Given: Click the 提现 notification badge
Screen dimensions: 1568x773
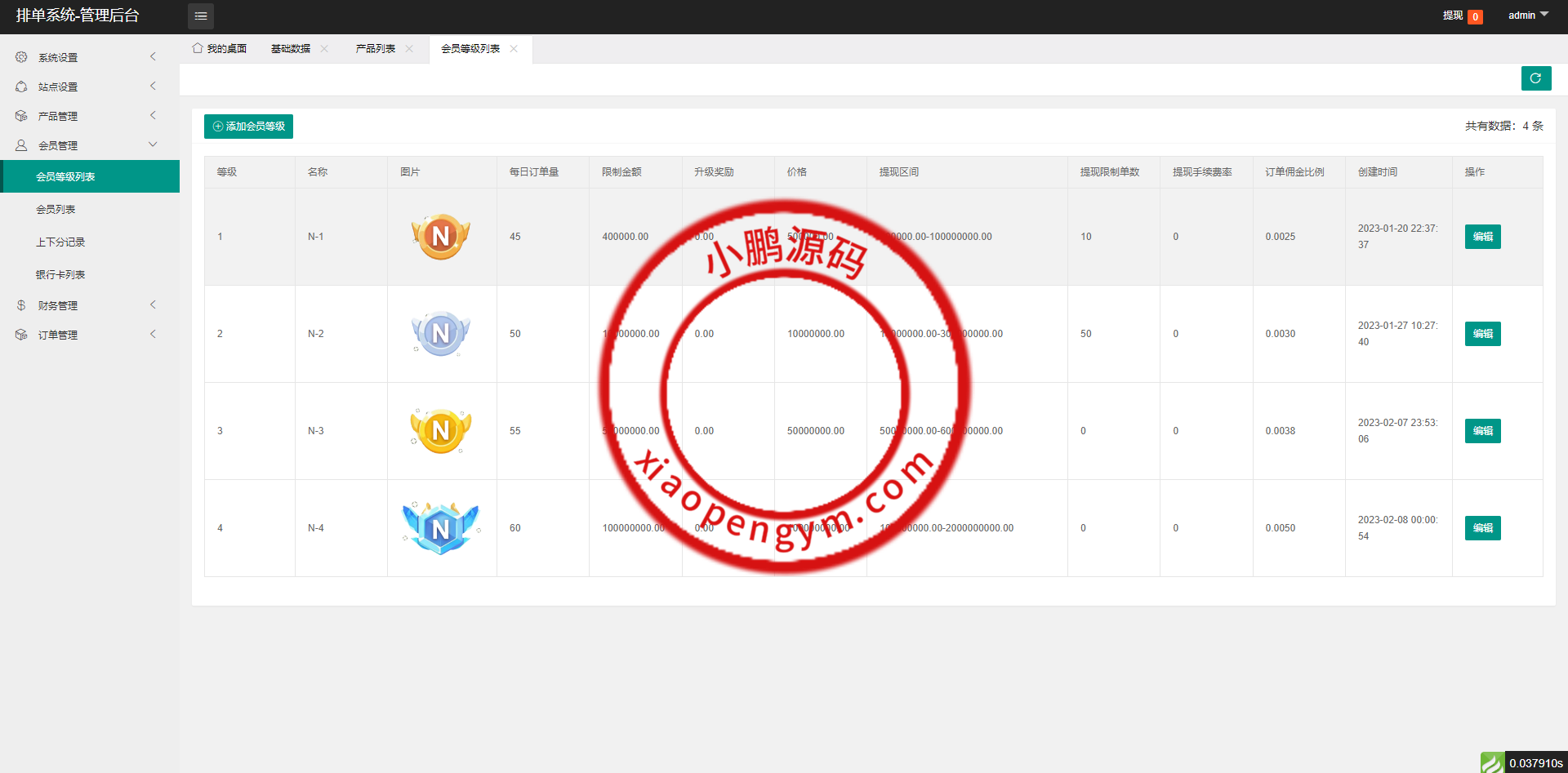Looking at the screenshot, I should click(1475, 16).
